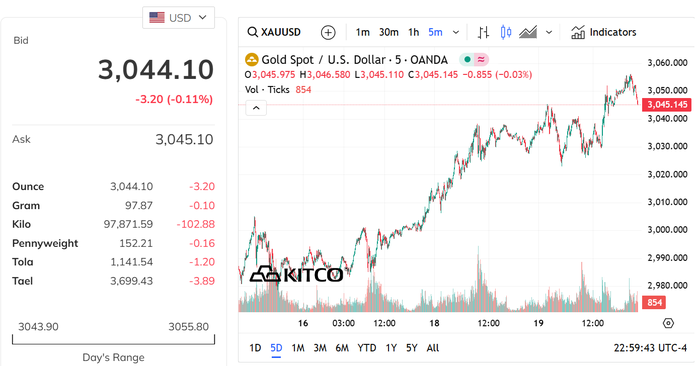Open the USD currency dropdown

pyautogui.click(x=179, y=18)
